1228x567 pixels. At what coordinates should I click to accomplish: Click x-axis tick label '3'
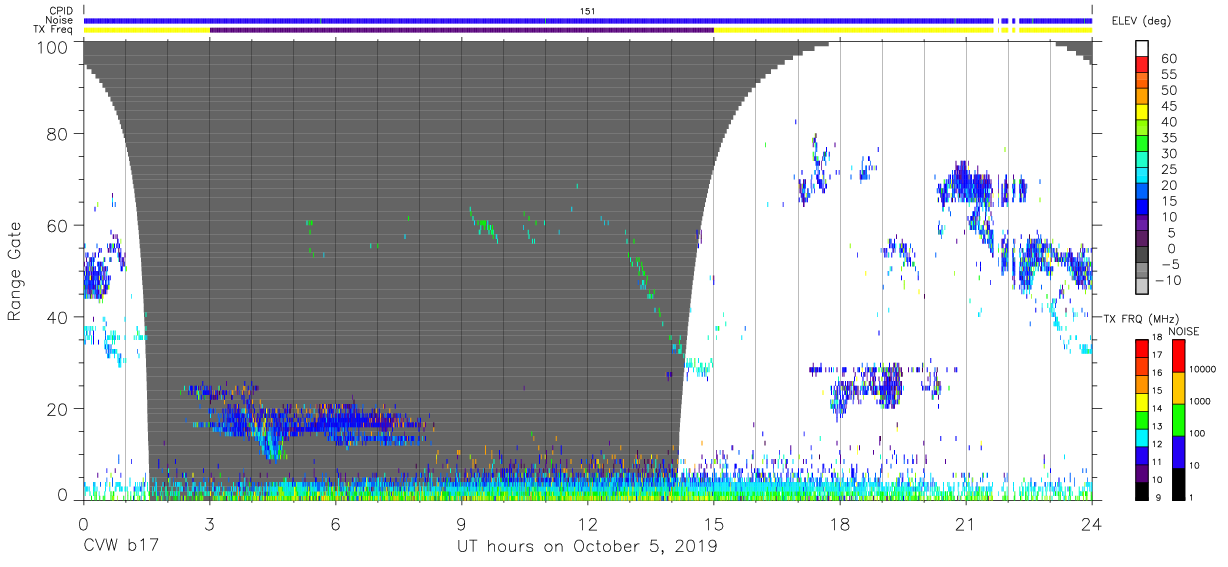[210, 523]
